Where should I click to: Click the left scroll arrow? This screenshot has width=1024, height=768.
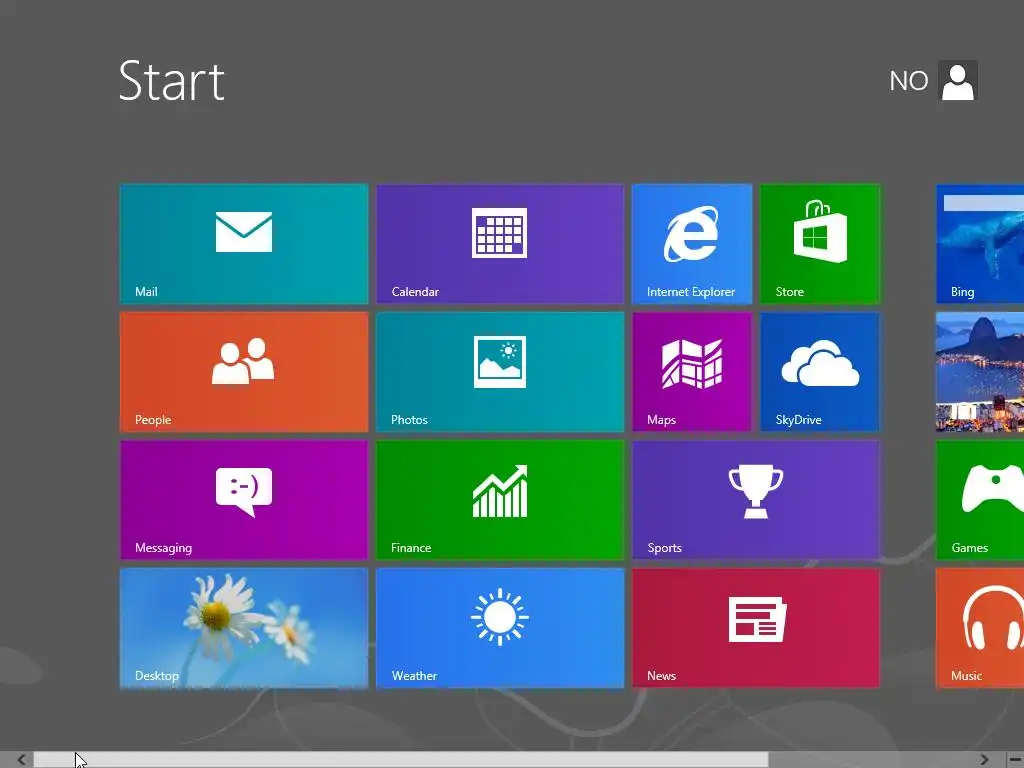coord(22,760)
